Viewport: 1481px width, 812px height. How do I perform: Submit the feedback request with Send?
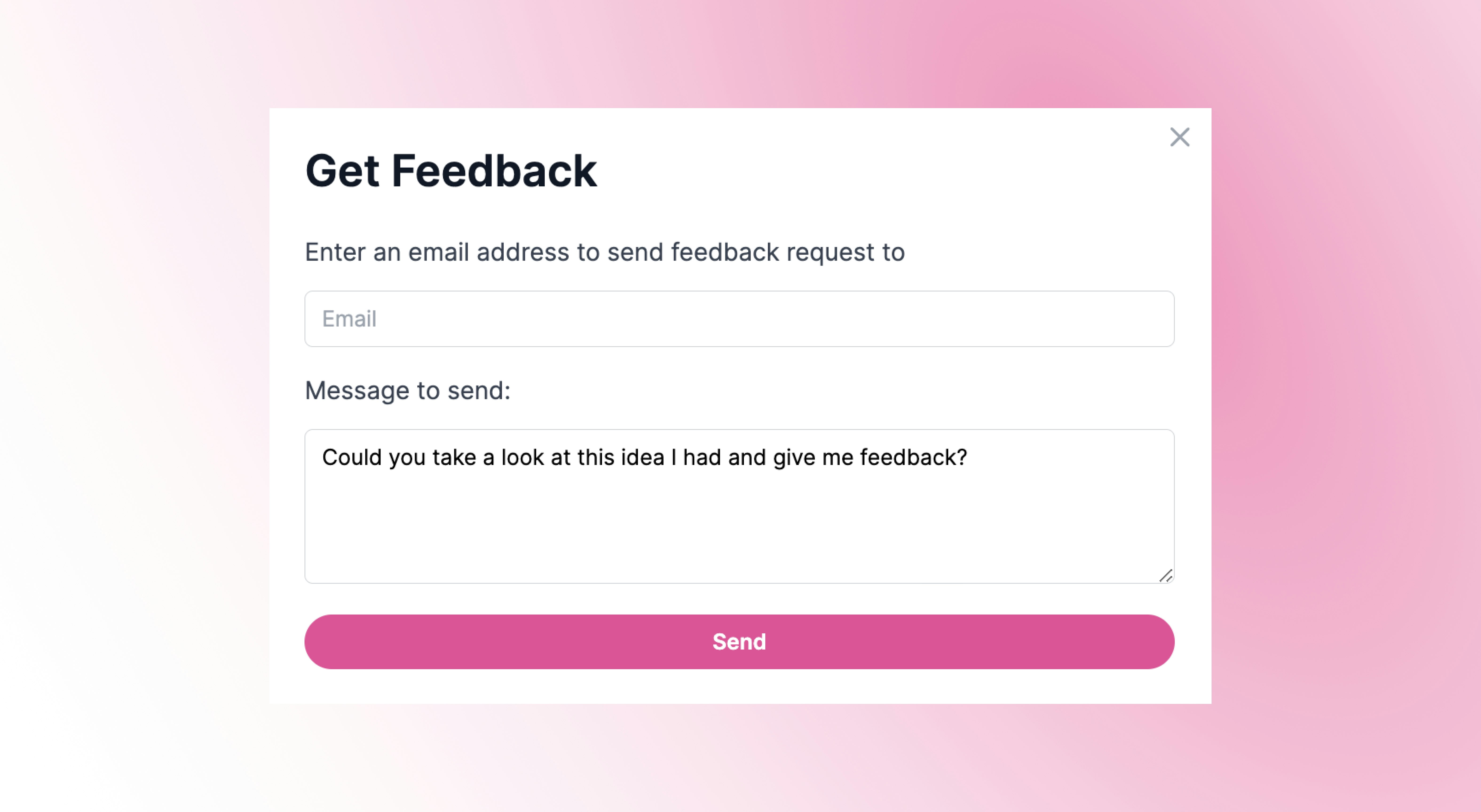739,641
